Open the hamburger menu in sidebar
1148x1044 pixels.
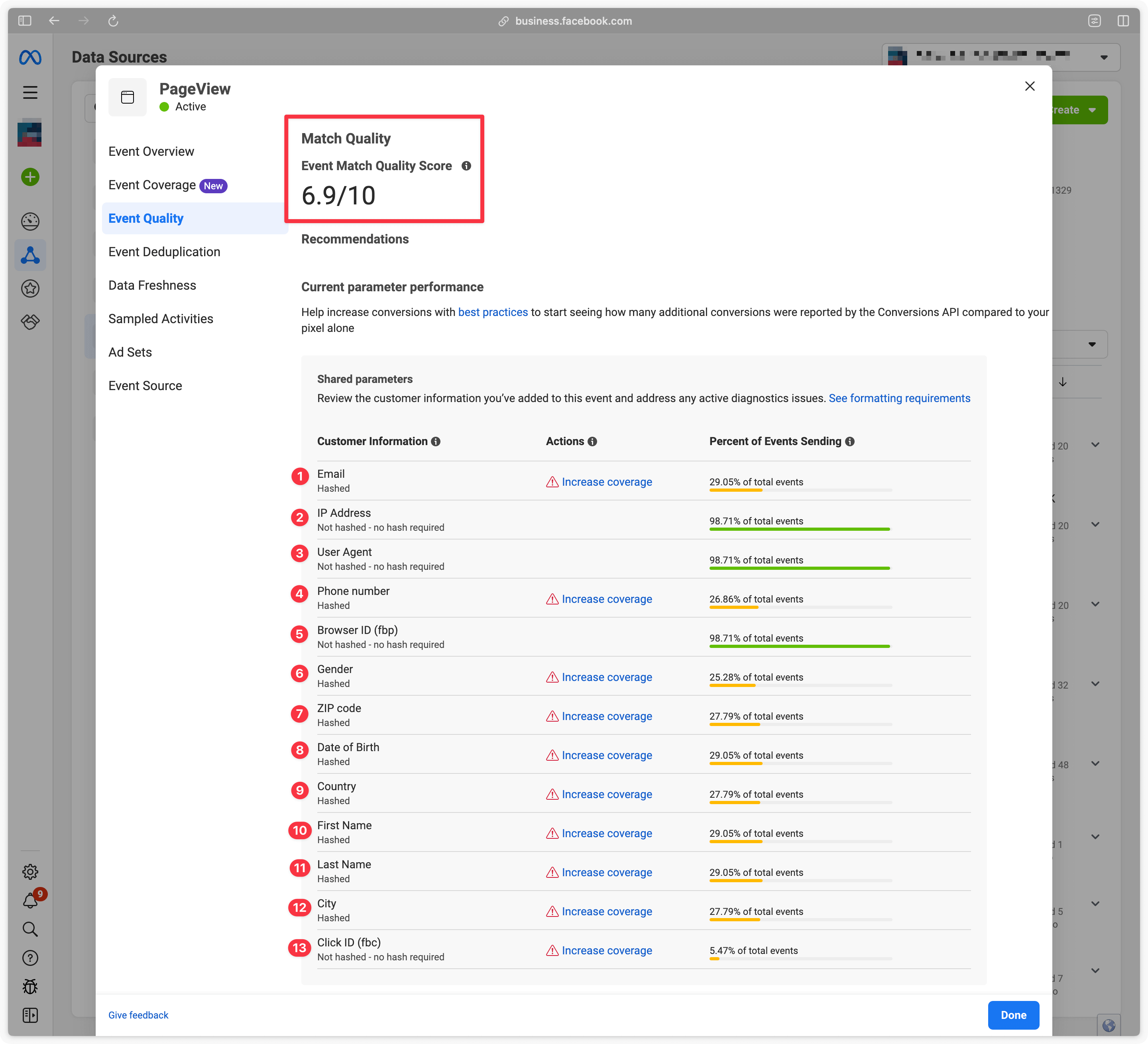pyautogui.click(x=30, y=92)
